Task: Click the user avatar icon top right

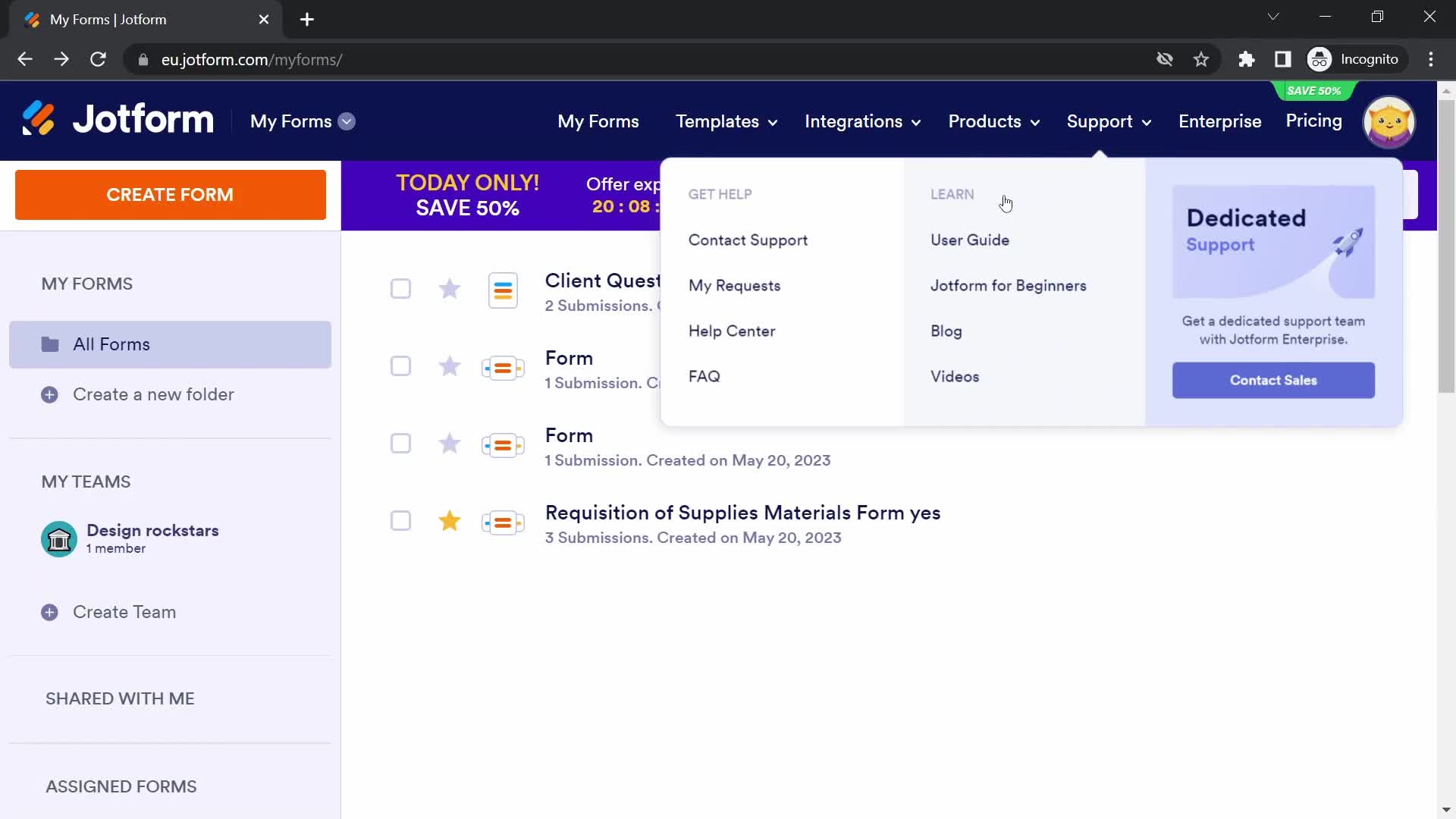Action: [1391, 121]
